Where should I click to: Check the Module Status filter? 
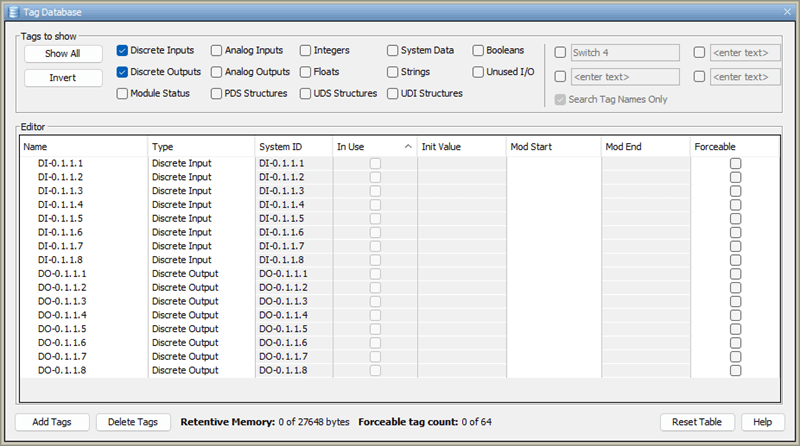[x=122, y=94]
